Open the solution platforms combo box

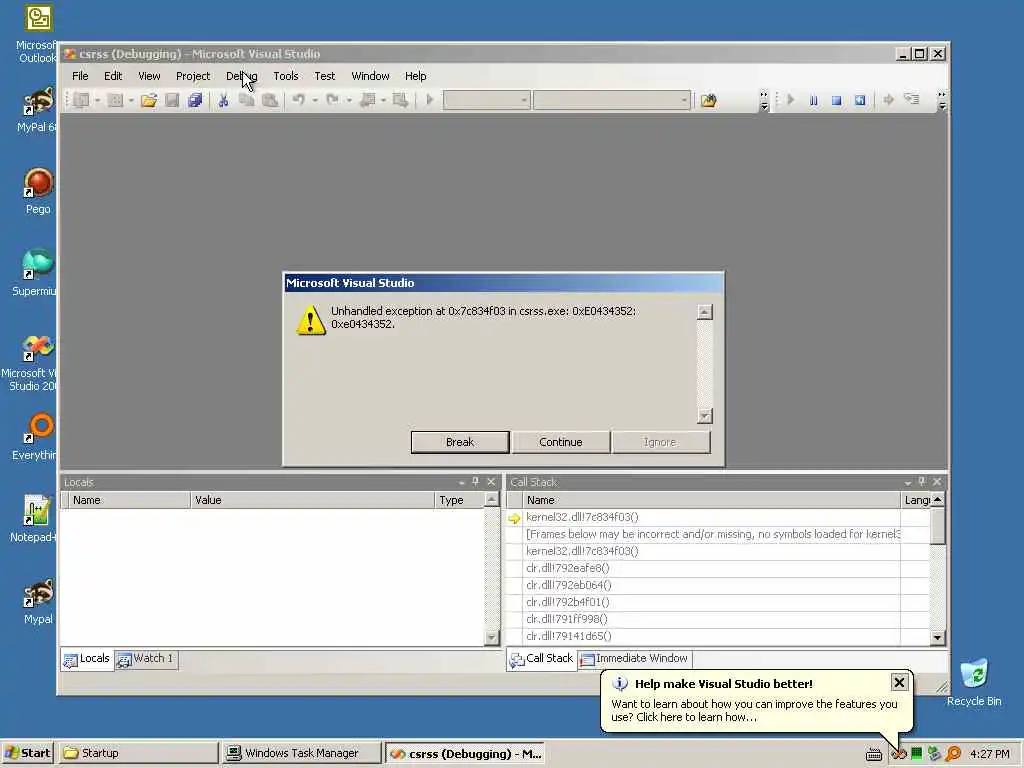tap(612, 100)
